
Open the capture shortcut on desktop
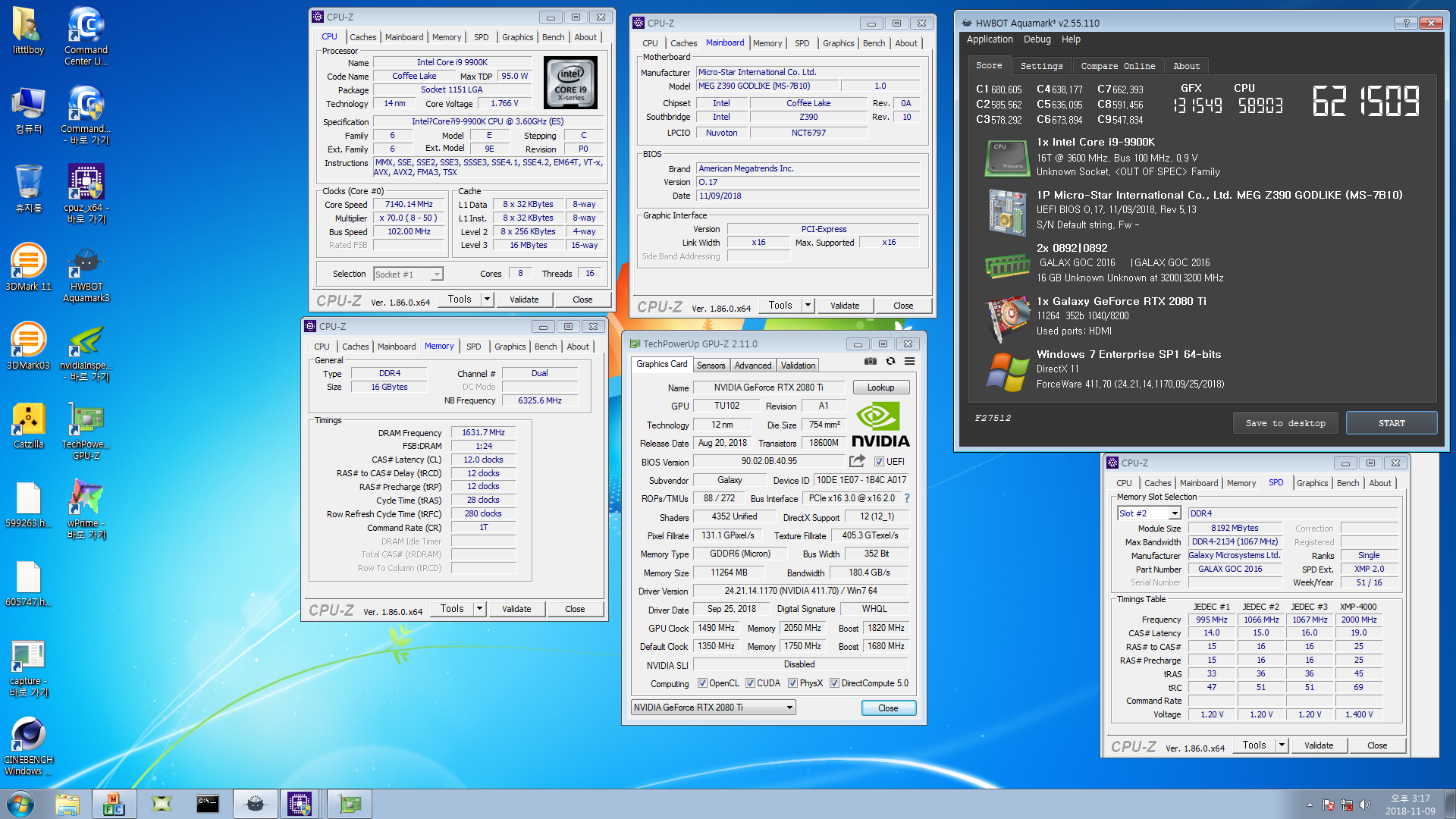(28, 667)
